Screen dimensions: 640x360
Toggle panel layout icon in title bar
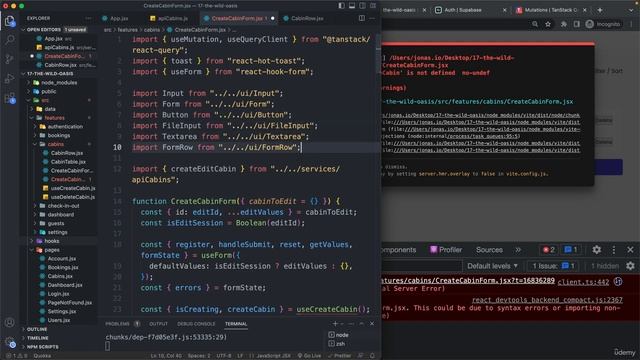[x=352, y=6]
